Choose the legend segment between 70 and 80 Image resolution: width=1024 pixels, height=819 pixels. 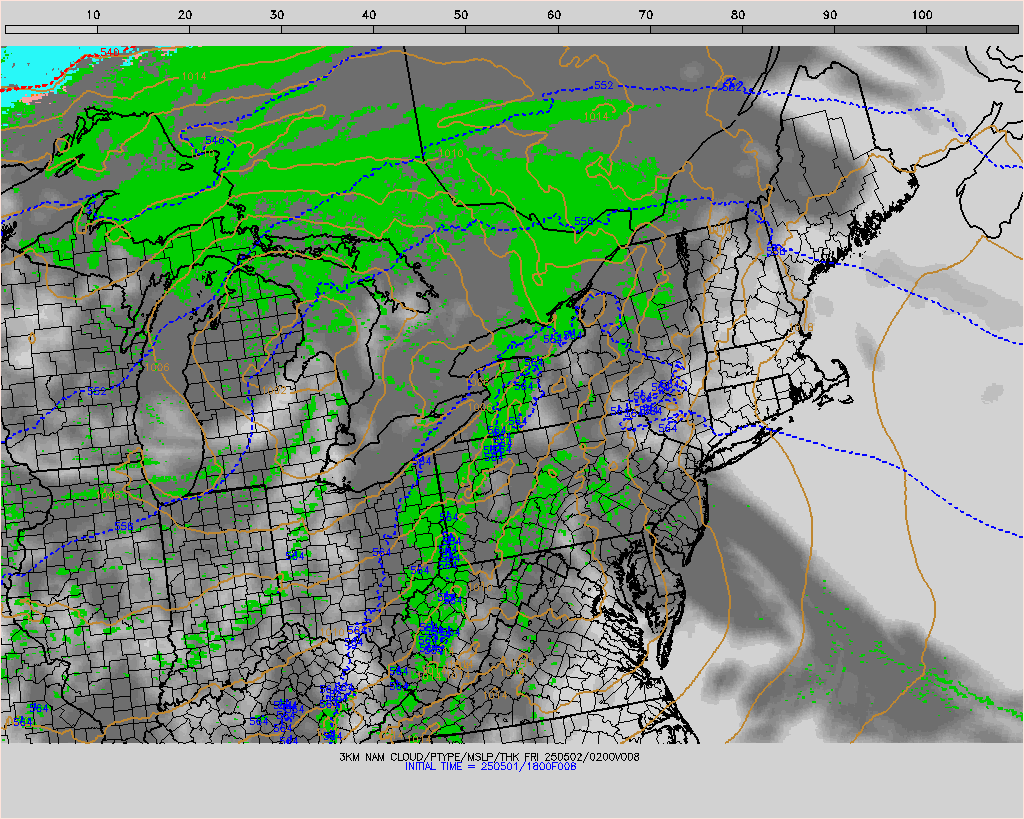tap(696, 29)
